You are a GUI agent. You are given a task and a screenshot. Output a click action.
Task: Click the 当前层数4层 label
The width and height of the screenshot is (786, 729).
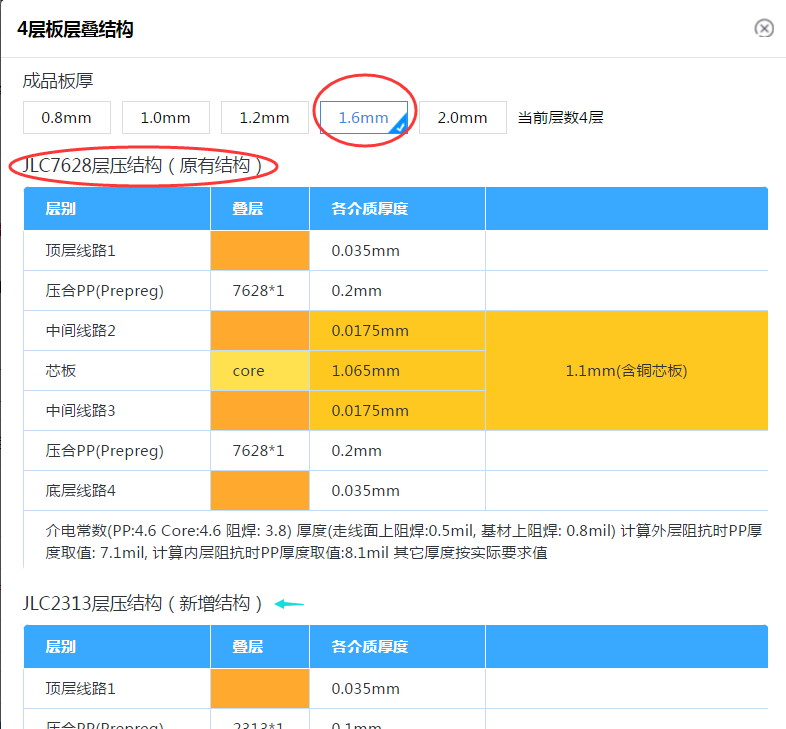[x=560, y=118]
